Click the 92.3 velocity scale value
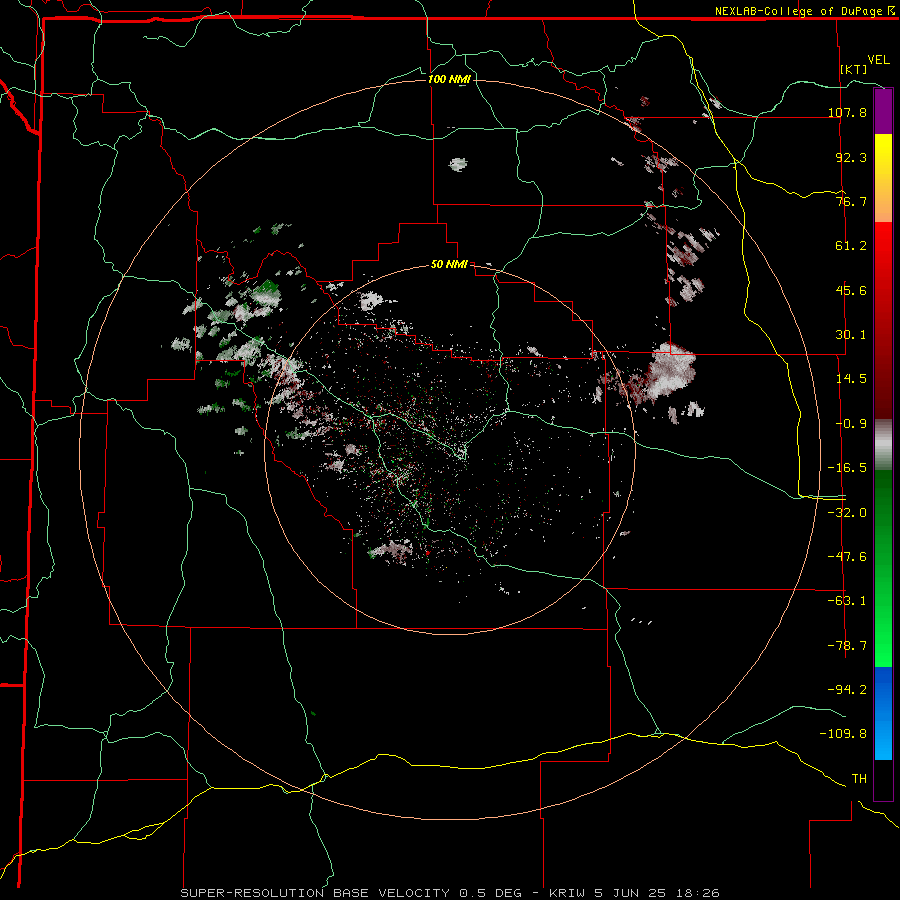900x900 pixels. click(851, 157)
